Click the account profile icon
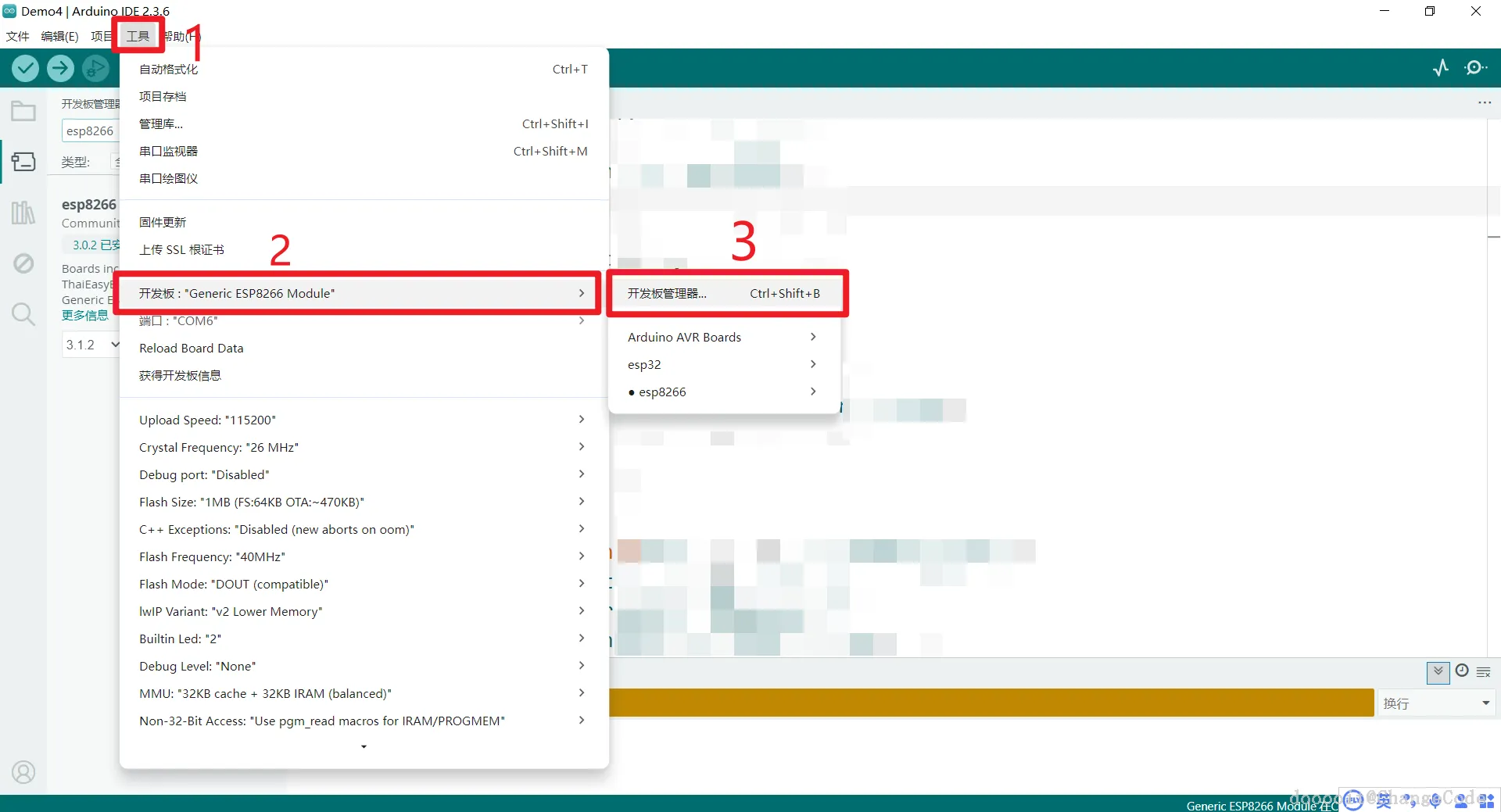The image size is (1501, 812). (23, 772)
